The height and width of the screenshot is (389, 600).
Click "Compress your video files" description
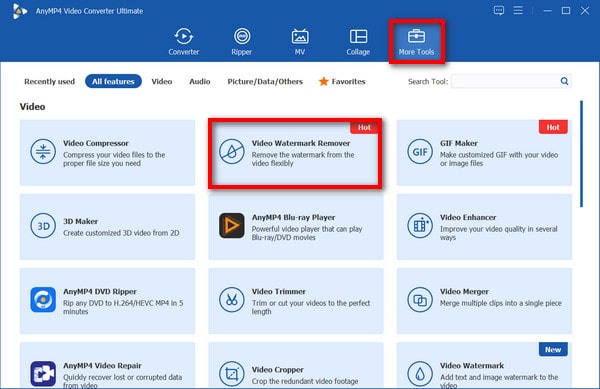pyautogui.click(x=114, y=159)
